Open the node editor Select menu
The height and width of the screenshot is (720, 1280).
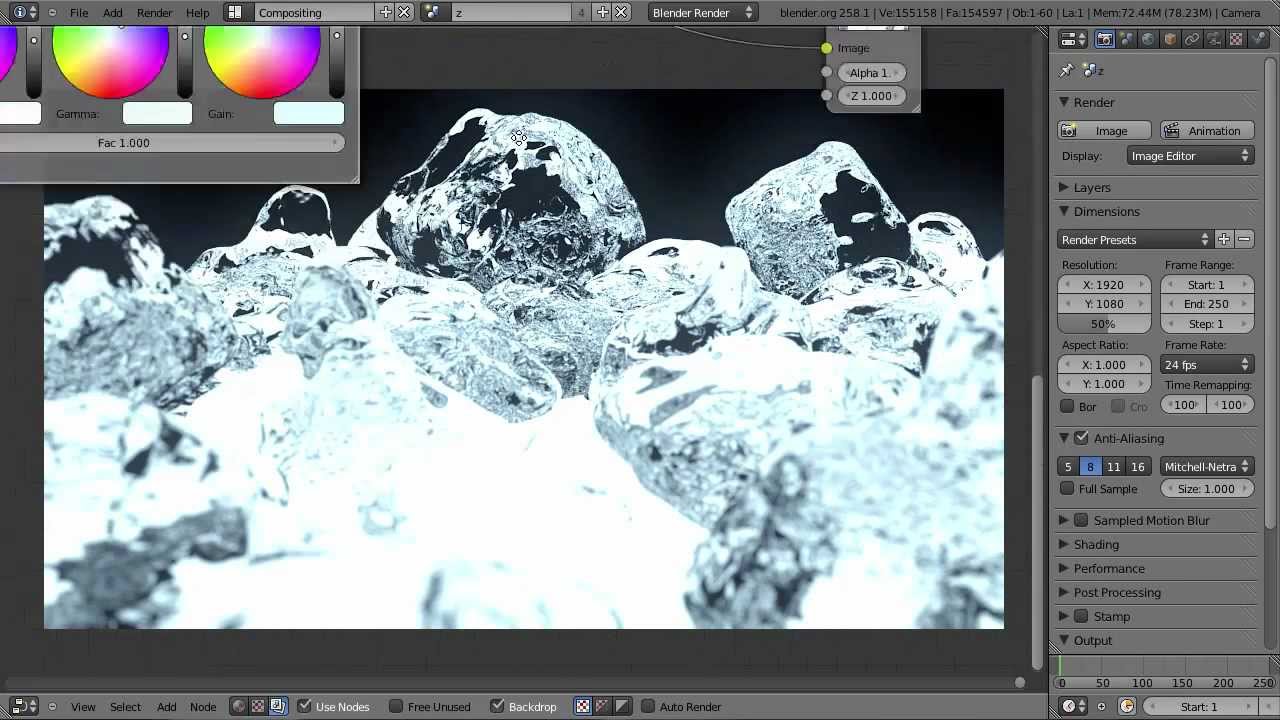pyautogui.click(x=125, y=706)
